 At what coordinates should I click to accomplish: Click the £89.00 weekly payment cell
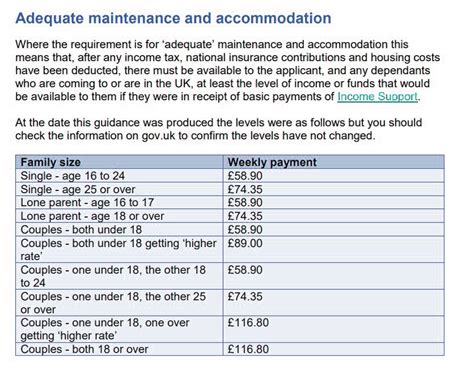(334, 250)
